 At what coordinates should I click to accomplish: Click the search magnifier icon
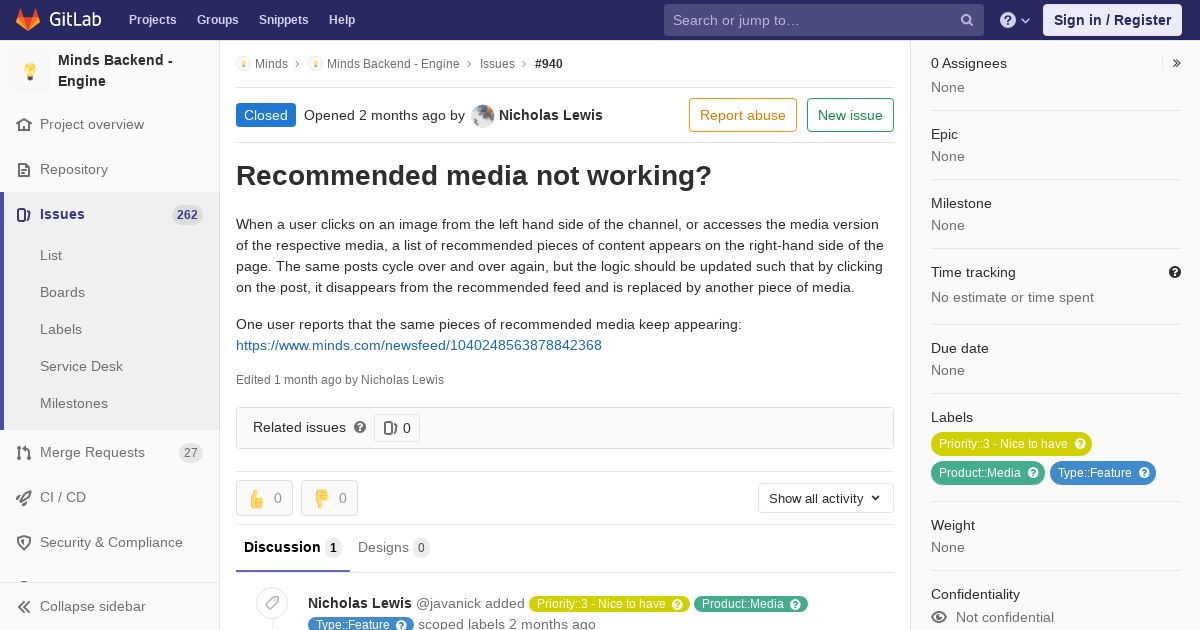point(967,20)
